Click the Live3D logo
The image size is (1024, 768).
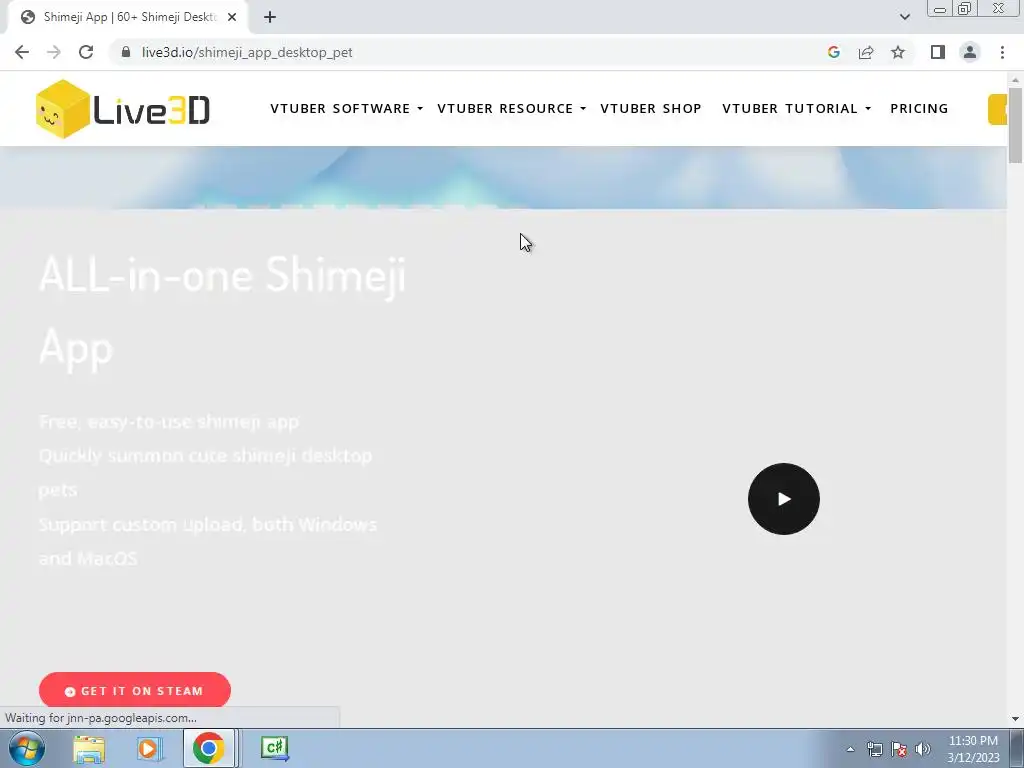pyautogui.click(x=123, y=109)
